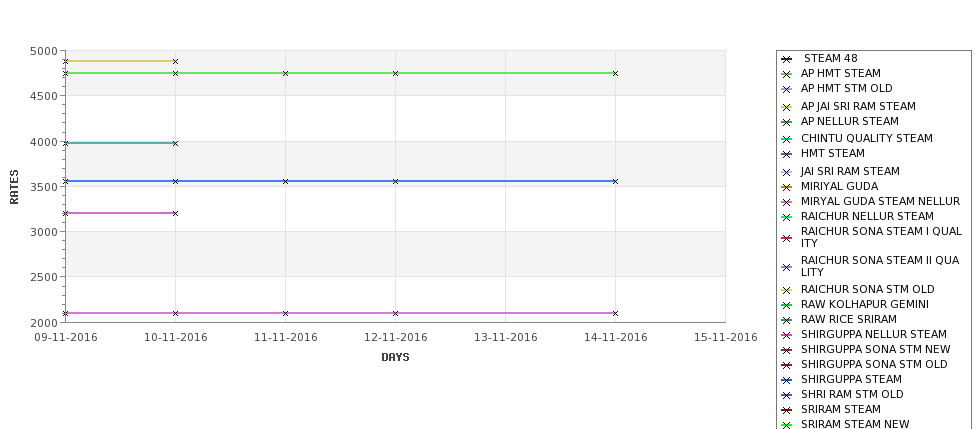975x429 pixels.
Task: Click the DAYS x-axis title
Action: [x=395, y=357]
